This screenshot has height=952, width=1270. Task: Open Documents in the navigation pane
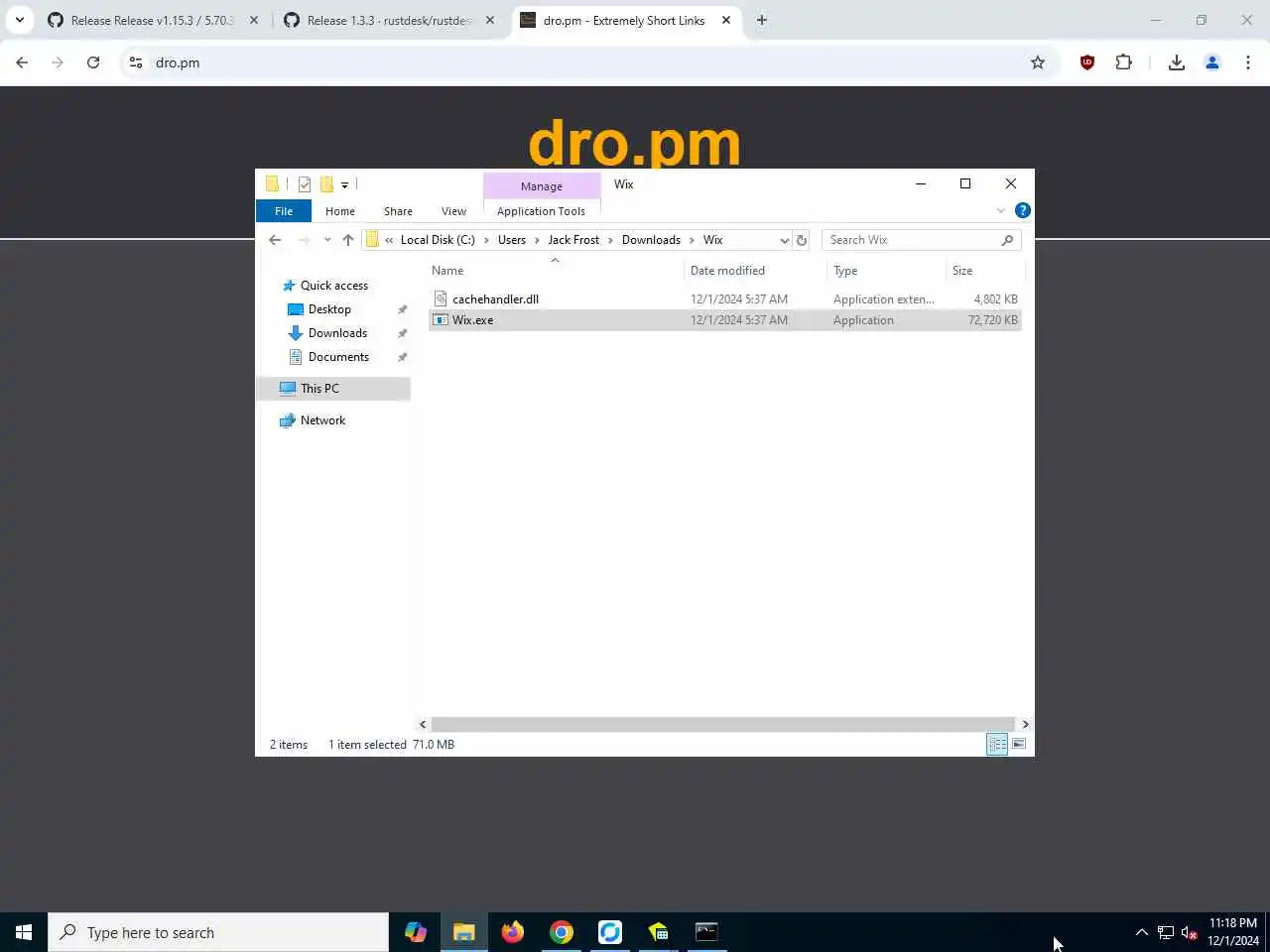(x=338, y=357)
